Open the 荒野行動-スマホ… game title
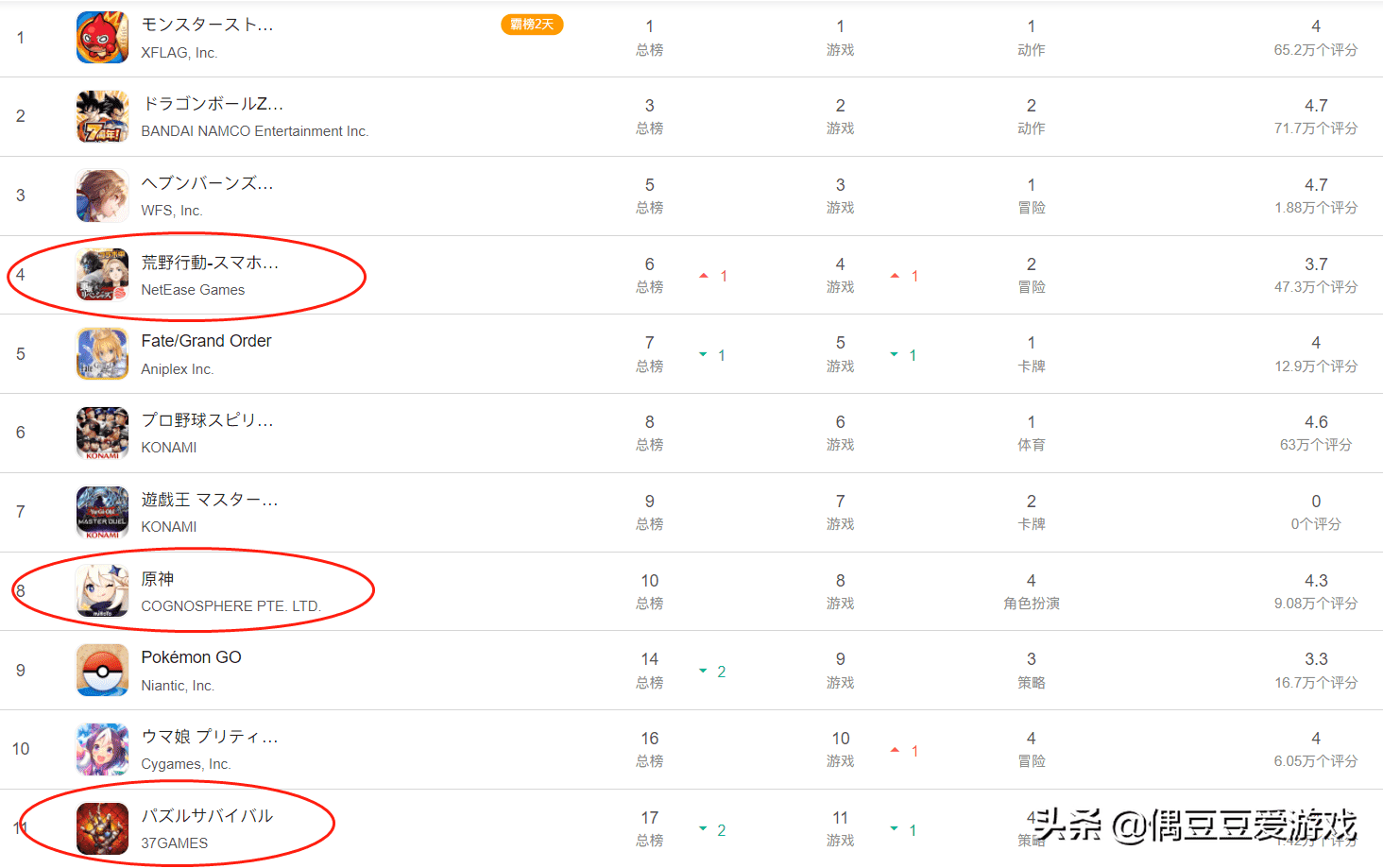The image size is (1383, 868). click(x=210, y=263)
